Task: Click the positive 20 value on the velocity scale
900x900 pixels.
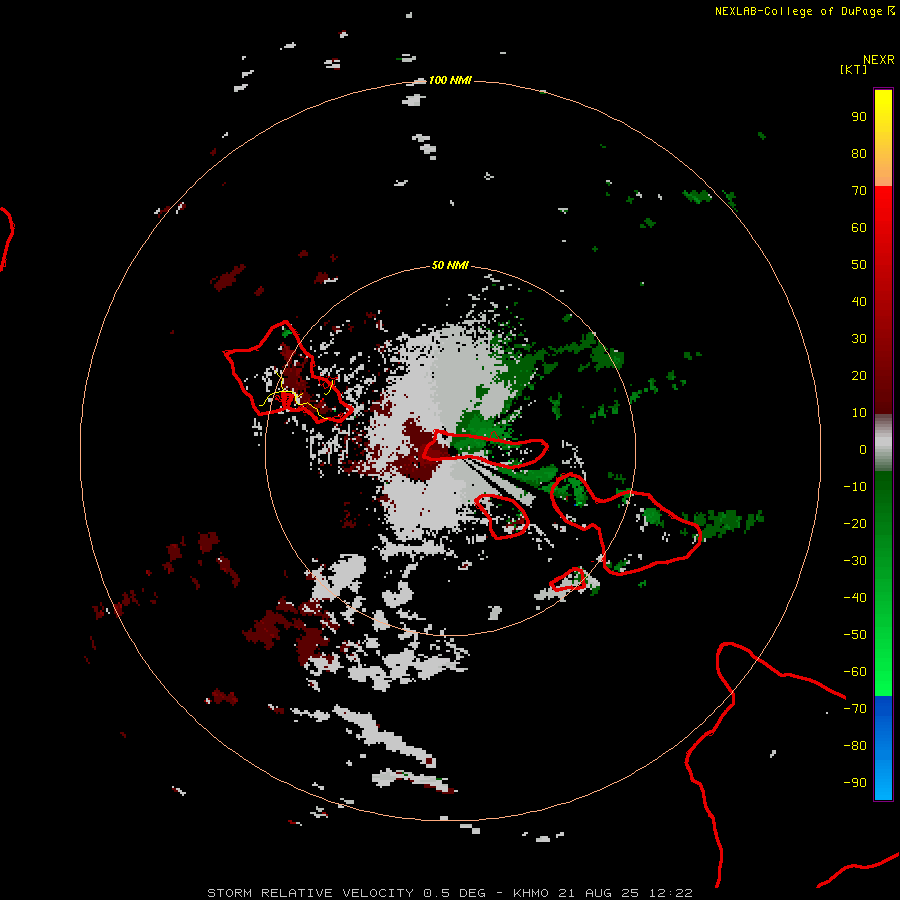Action: tap(859, 376)
